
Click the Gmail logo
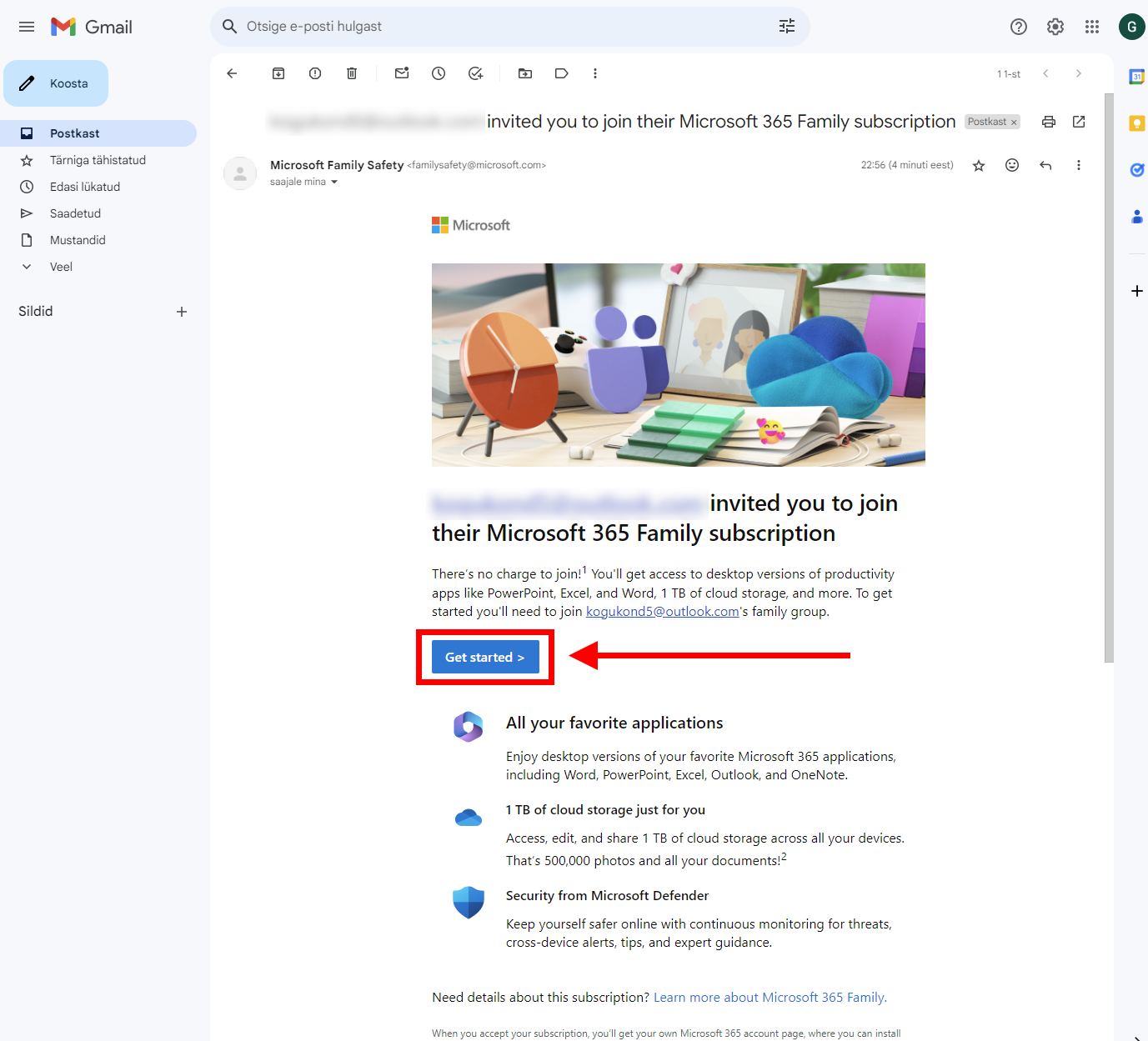pos(92,27)
